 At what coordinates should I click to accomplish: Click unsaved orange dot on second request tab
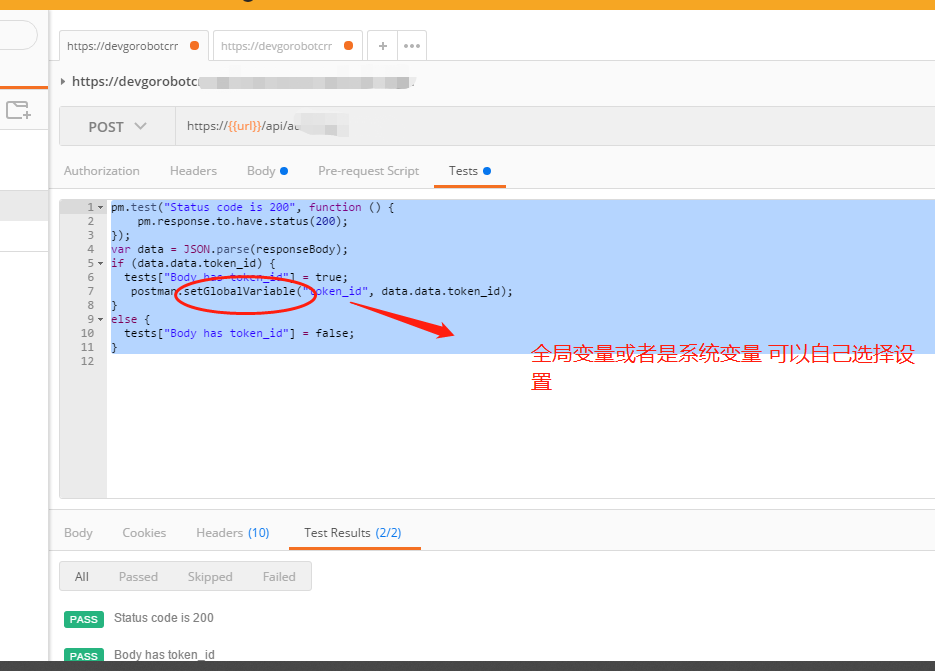pyautogui.click(x=349, y=46)
